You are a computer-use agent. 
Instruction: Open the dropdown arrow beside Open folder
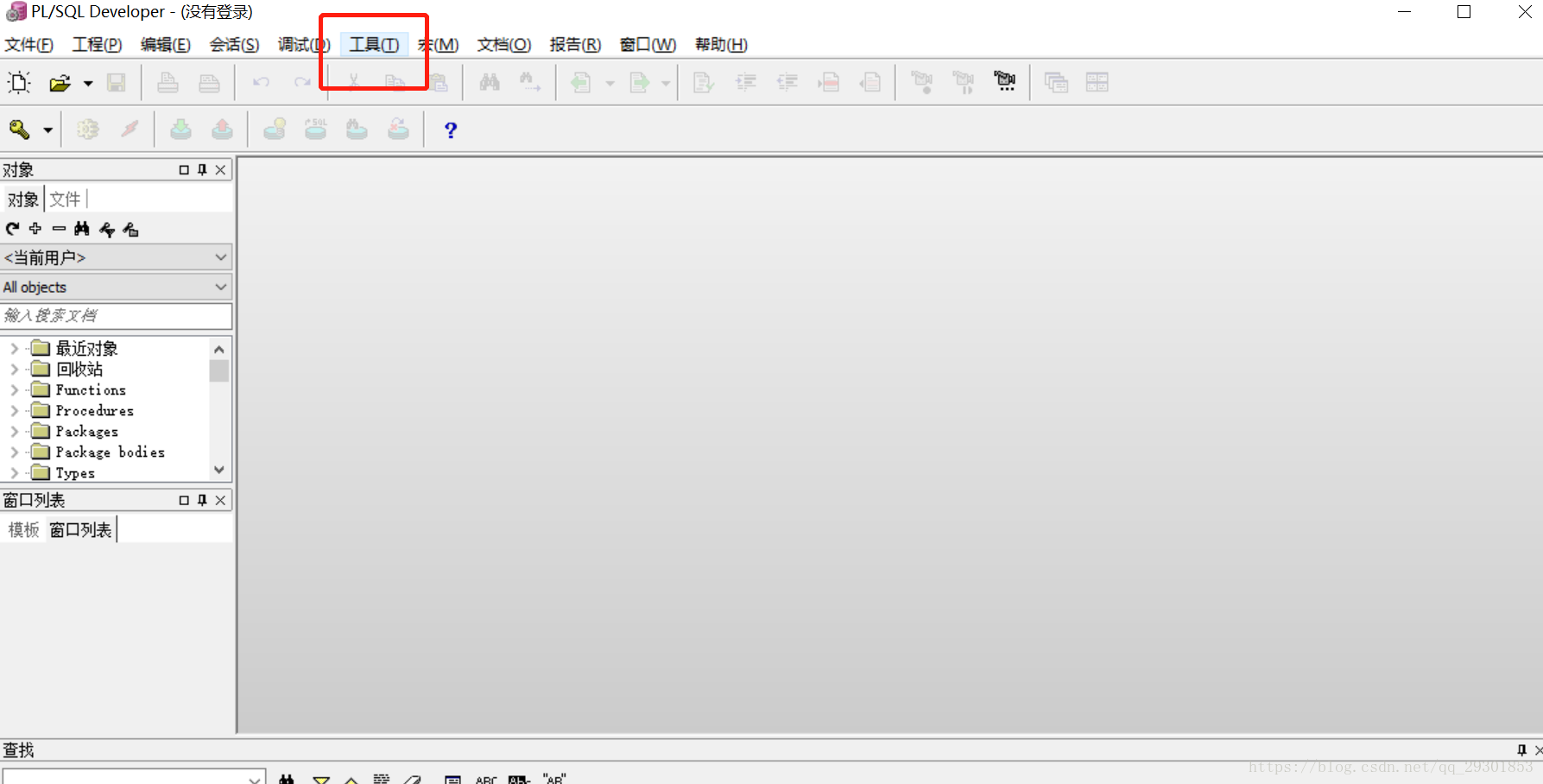(87, 84)
